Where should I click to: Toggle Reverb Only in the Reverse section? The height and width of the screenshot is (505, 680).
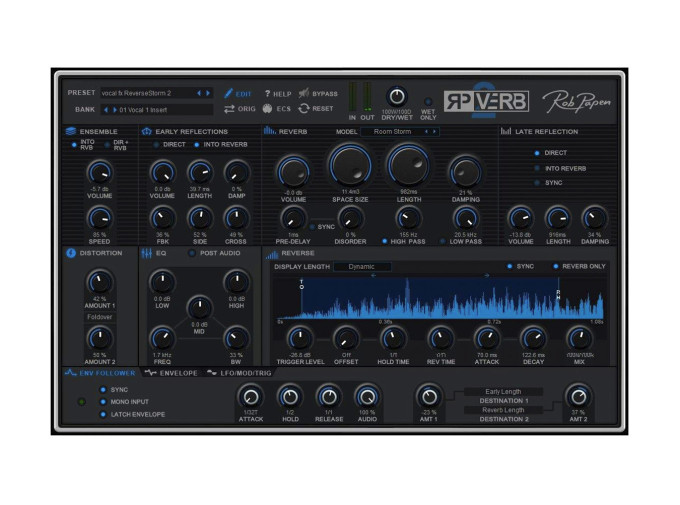click(556, 267)
